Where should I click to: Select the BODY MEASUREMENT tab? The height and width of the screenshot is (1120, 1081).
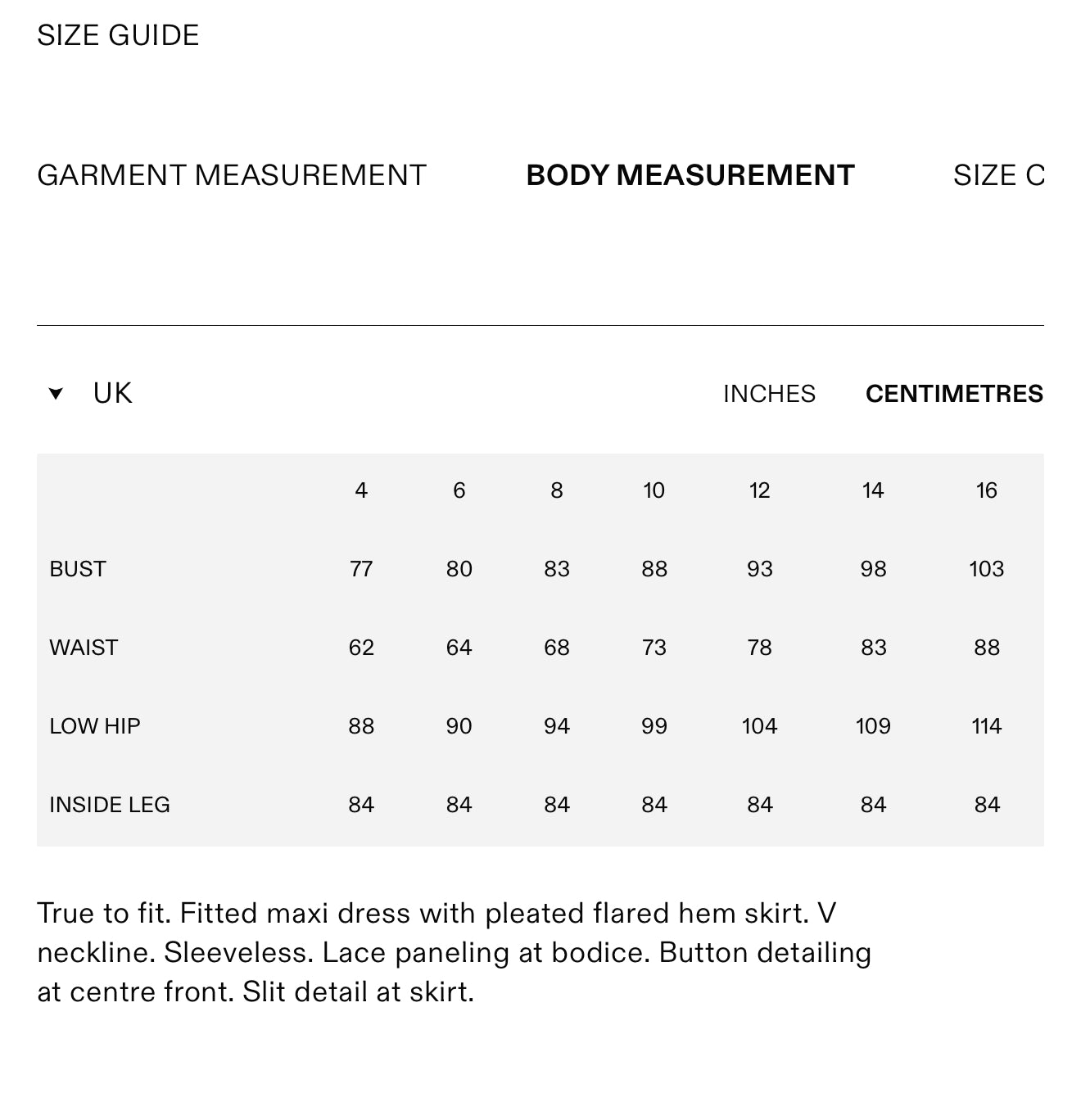(x=690, y=175)
